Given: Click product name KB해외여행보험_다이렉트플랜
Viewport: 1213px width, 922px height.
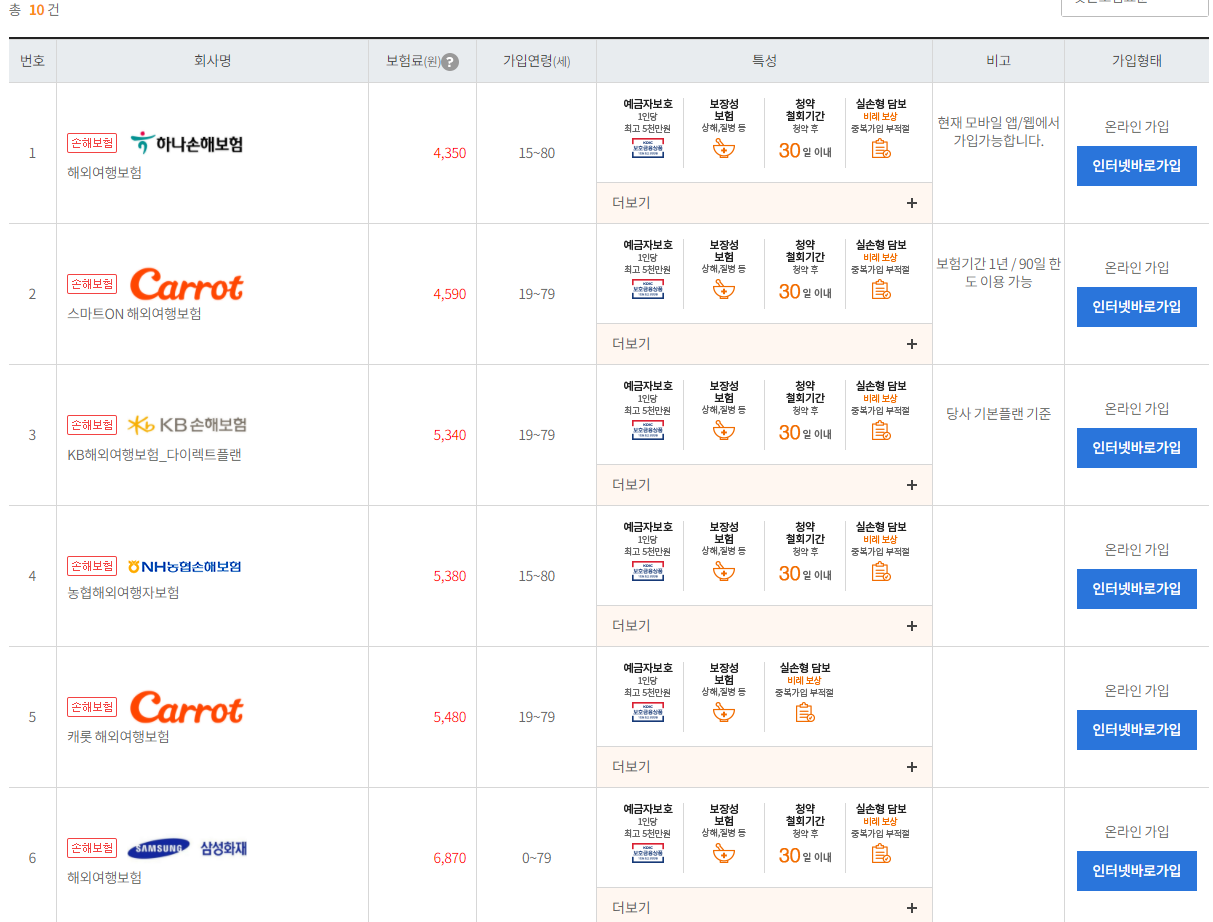Looking at the screenshot, I should coord(154,455).
